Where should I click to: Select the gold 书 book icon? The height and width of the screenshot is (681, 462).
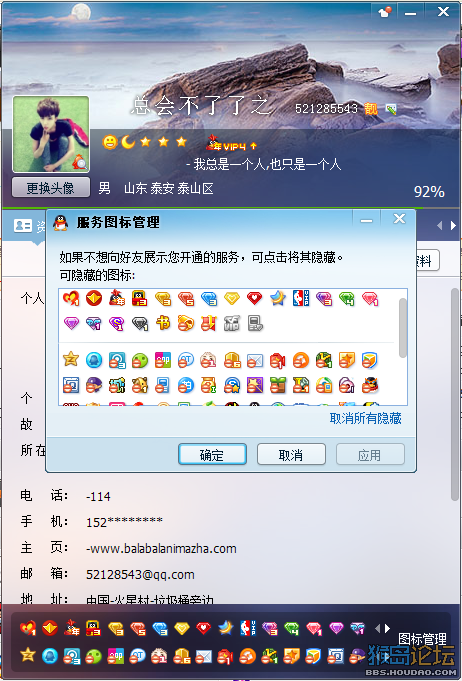click(163, 323)
